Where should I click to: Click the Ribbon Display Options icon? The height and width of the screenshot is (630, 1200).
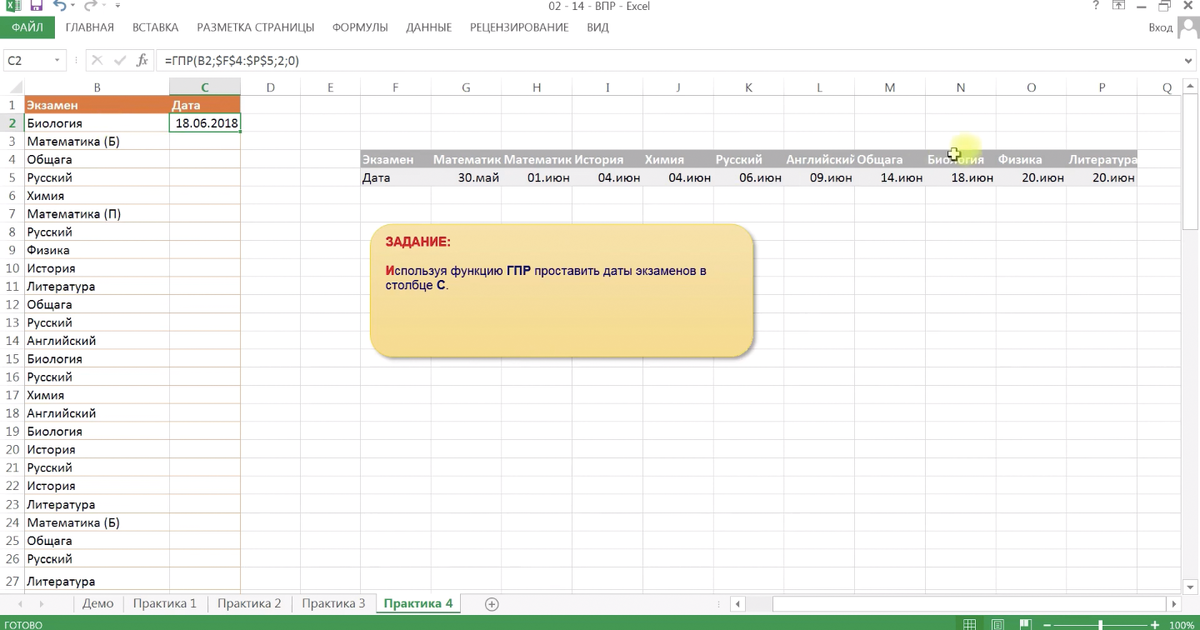click(1121, 7)
